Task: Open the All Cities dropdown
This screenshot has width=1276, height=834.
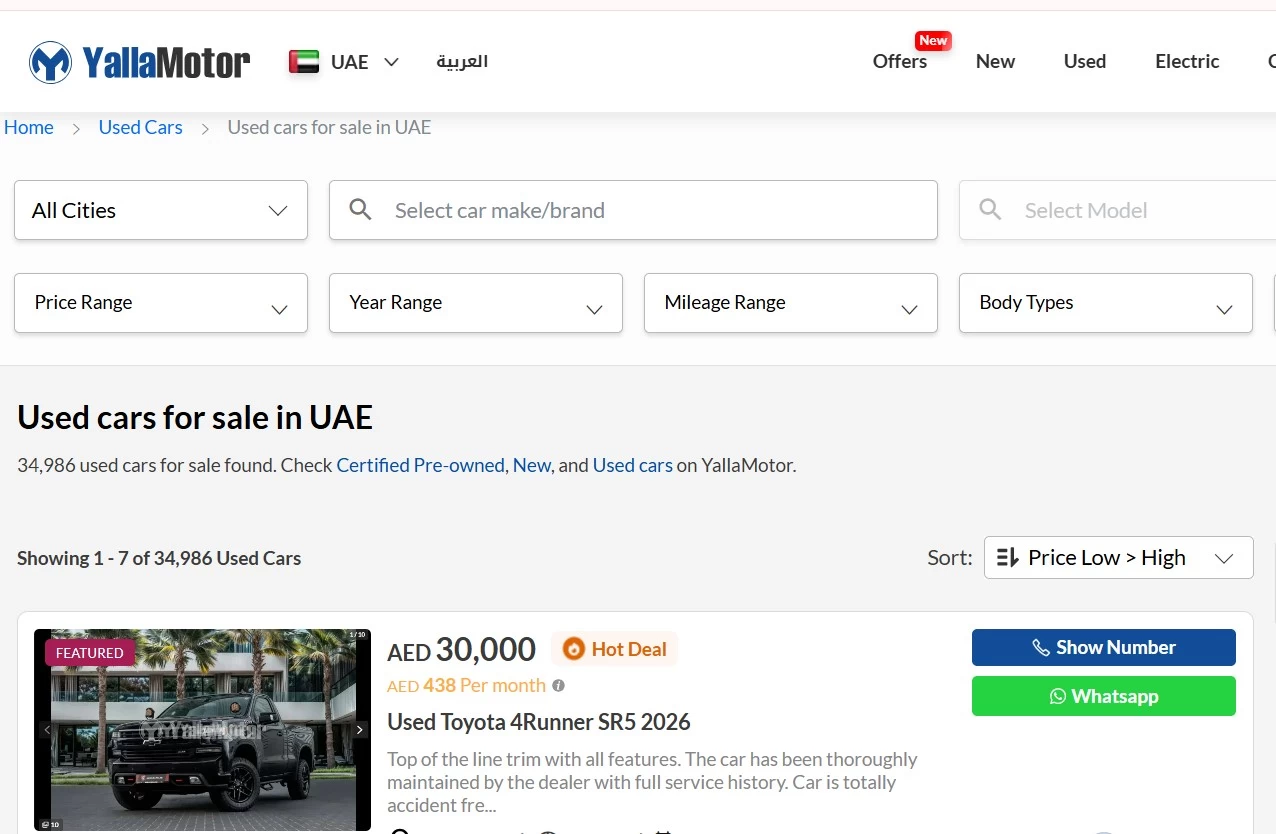Action: click(x=160, y=210)
